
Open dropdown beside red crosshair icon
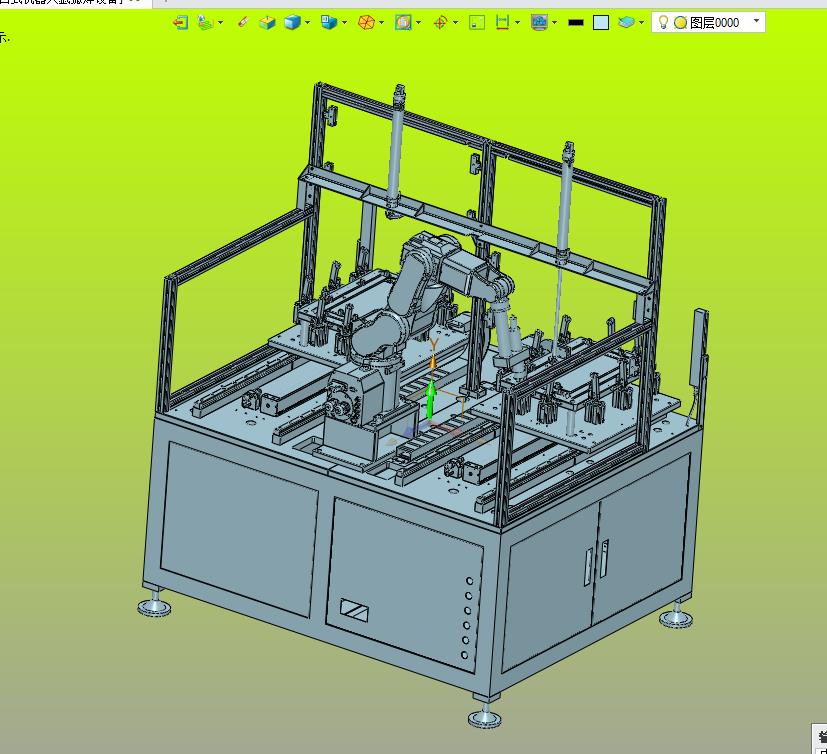pyautogui.click(x=455, y=23)
